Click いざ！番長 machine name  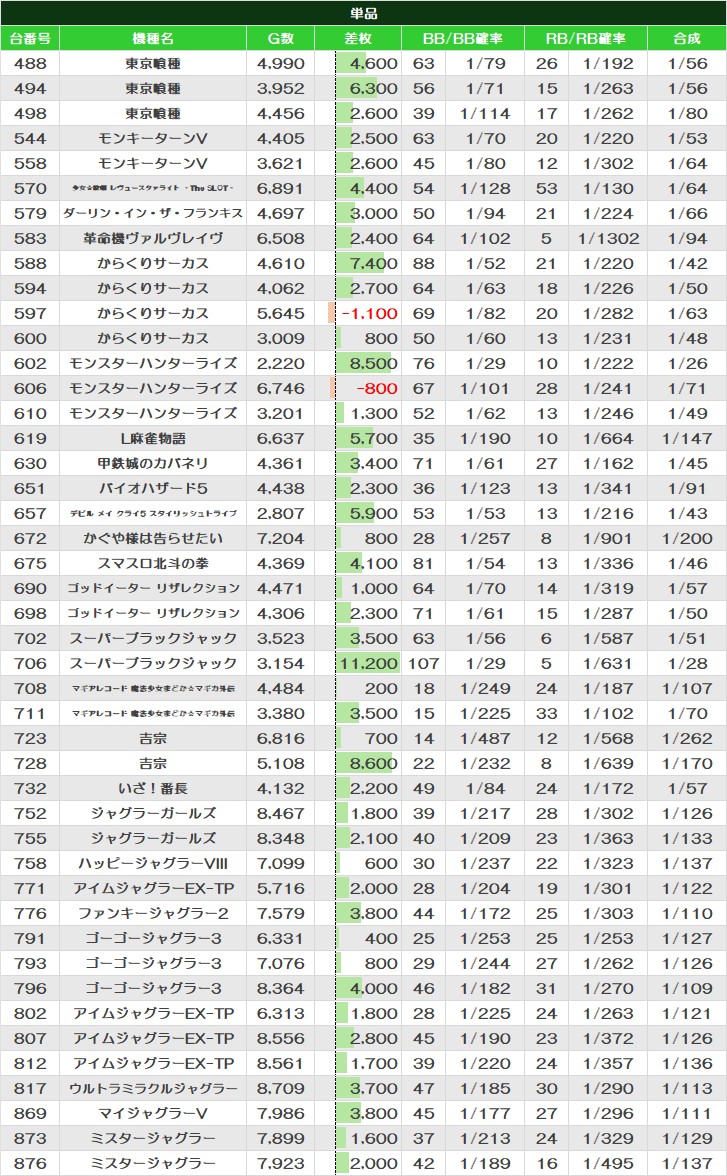point(153,788)
